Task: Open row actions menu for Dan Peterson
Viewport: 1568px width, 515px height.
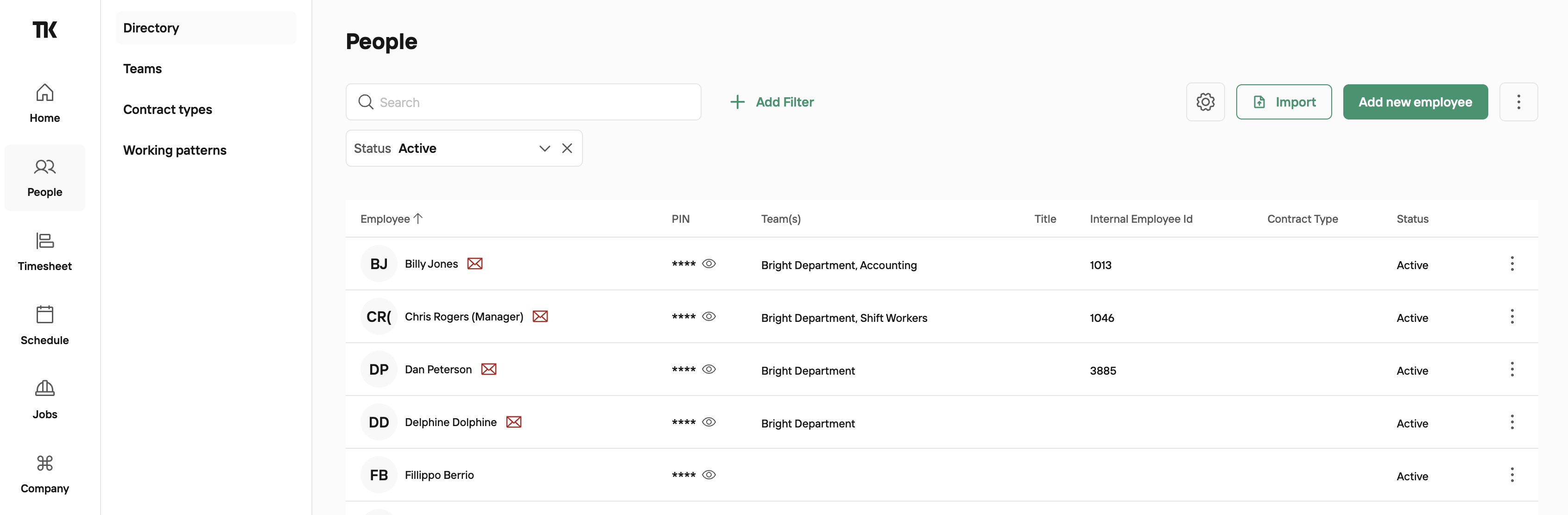Action: click(x=1512, y=370)
